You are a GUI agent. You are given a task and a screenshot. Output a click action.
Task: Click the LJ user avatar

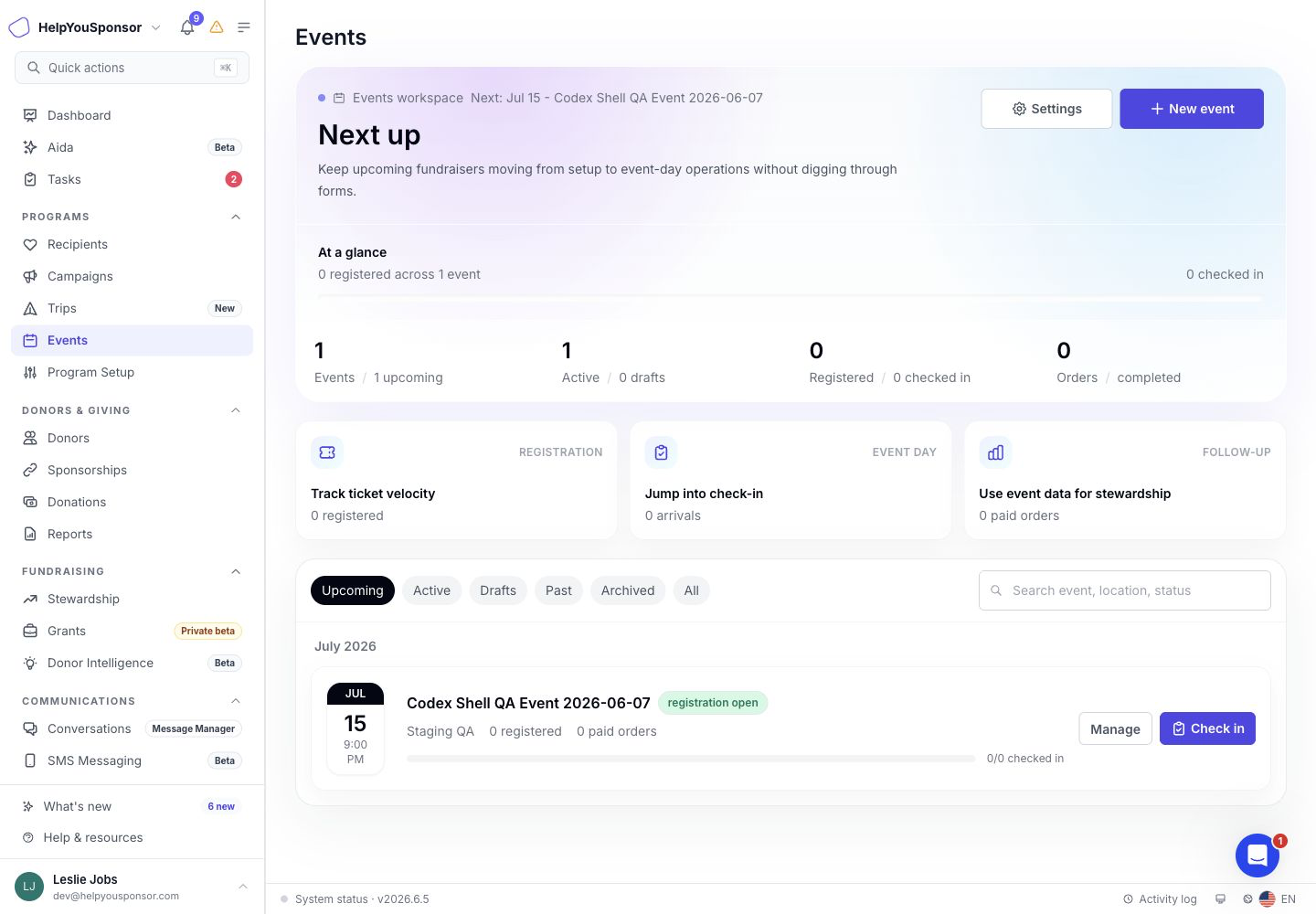coord(29,887)
